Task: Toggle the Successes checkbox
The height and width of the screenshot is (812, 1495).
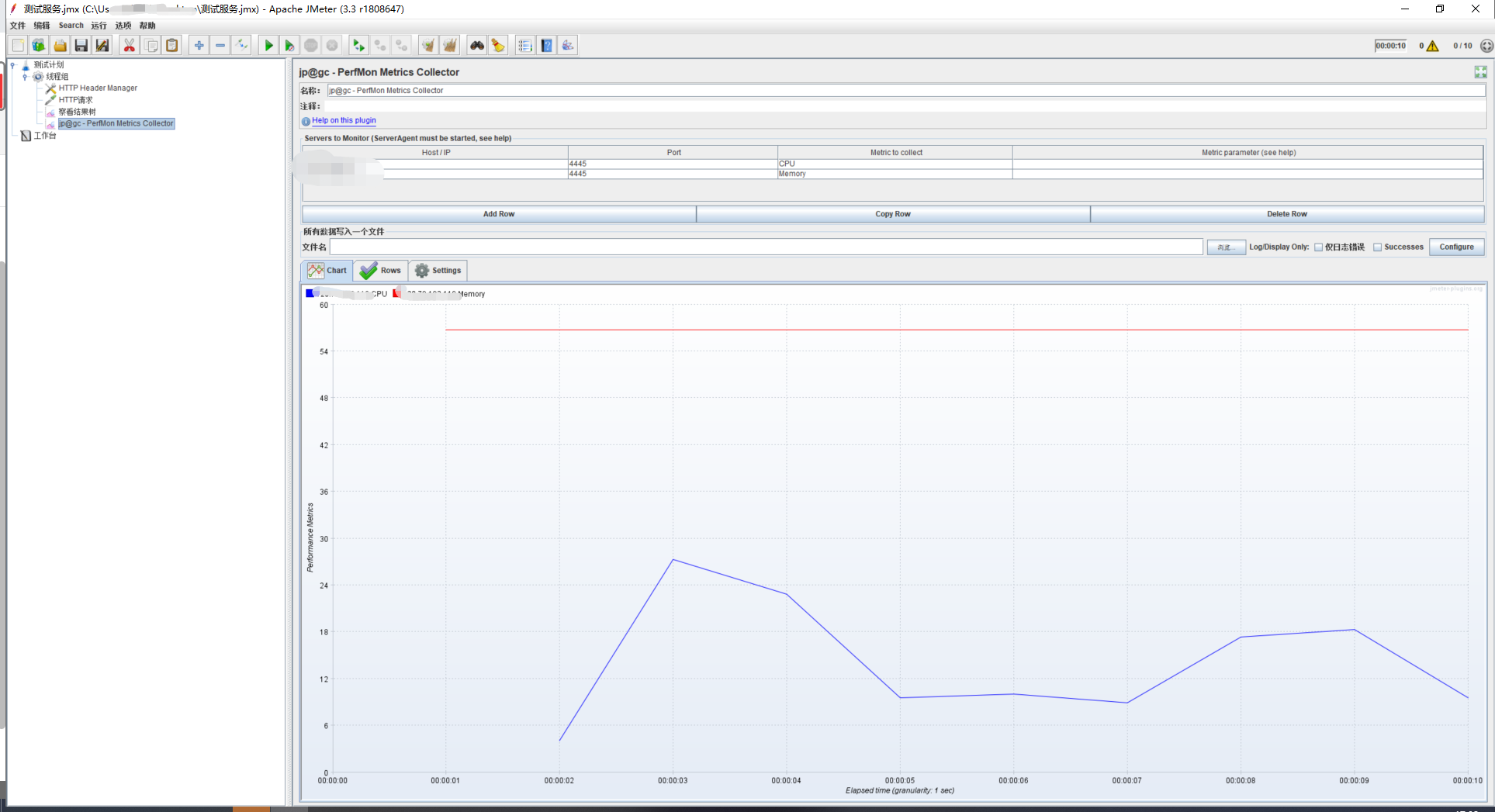Action: (x=1378, y=247)
